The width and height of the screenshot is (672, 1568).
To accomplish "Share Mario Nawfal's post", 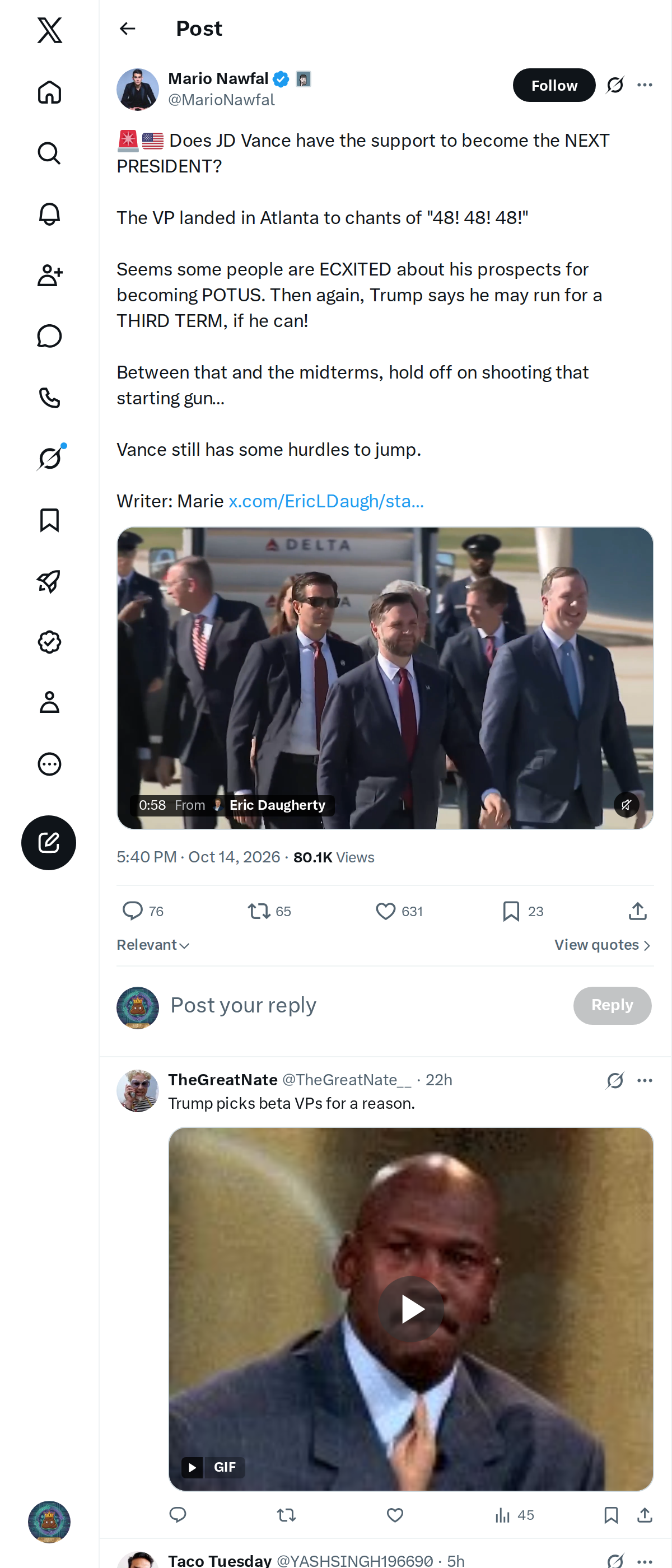I will click(x=637, y=911).
